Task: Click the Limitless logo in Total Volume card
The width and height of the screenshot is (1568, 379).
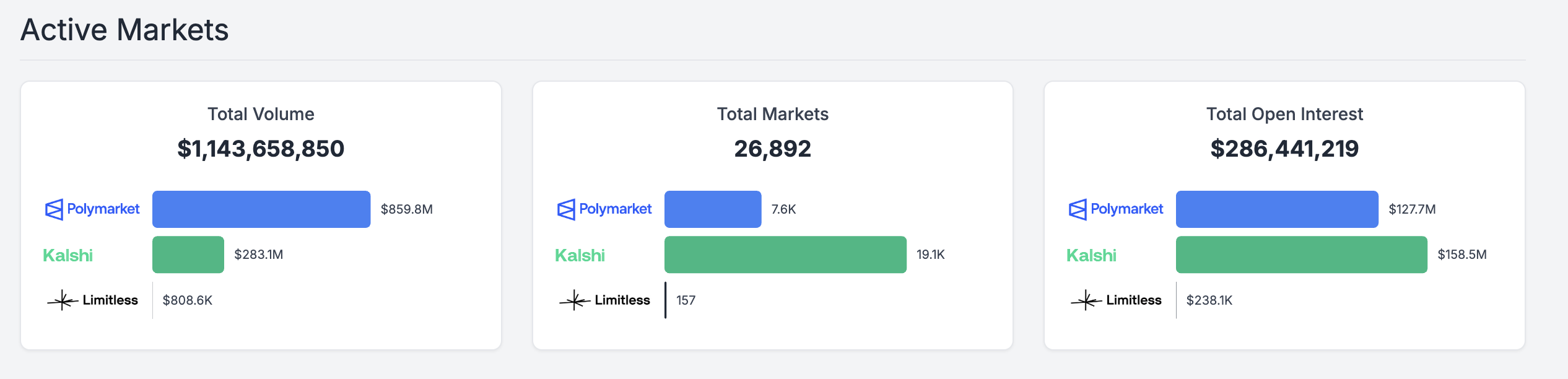Action: (92, 300)
